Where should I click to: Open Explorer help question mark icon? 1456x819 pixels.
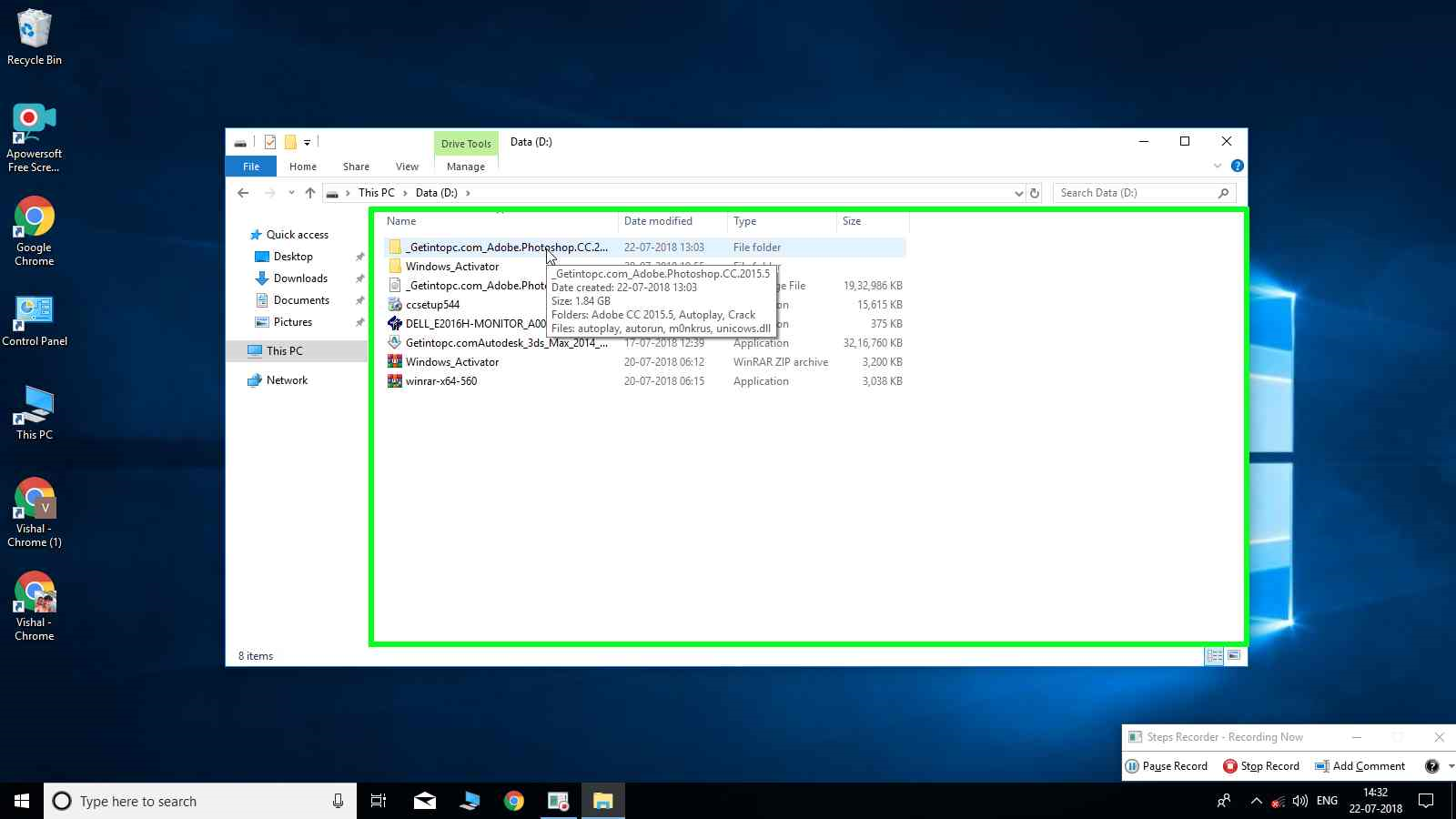tap(1237, 166)
